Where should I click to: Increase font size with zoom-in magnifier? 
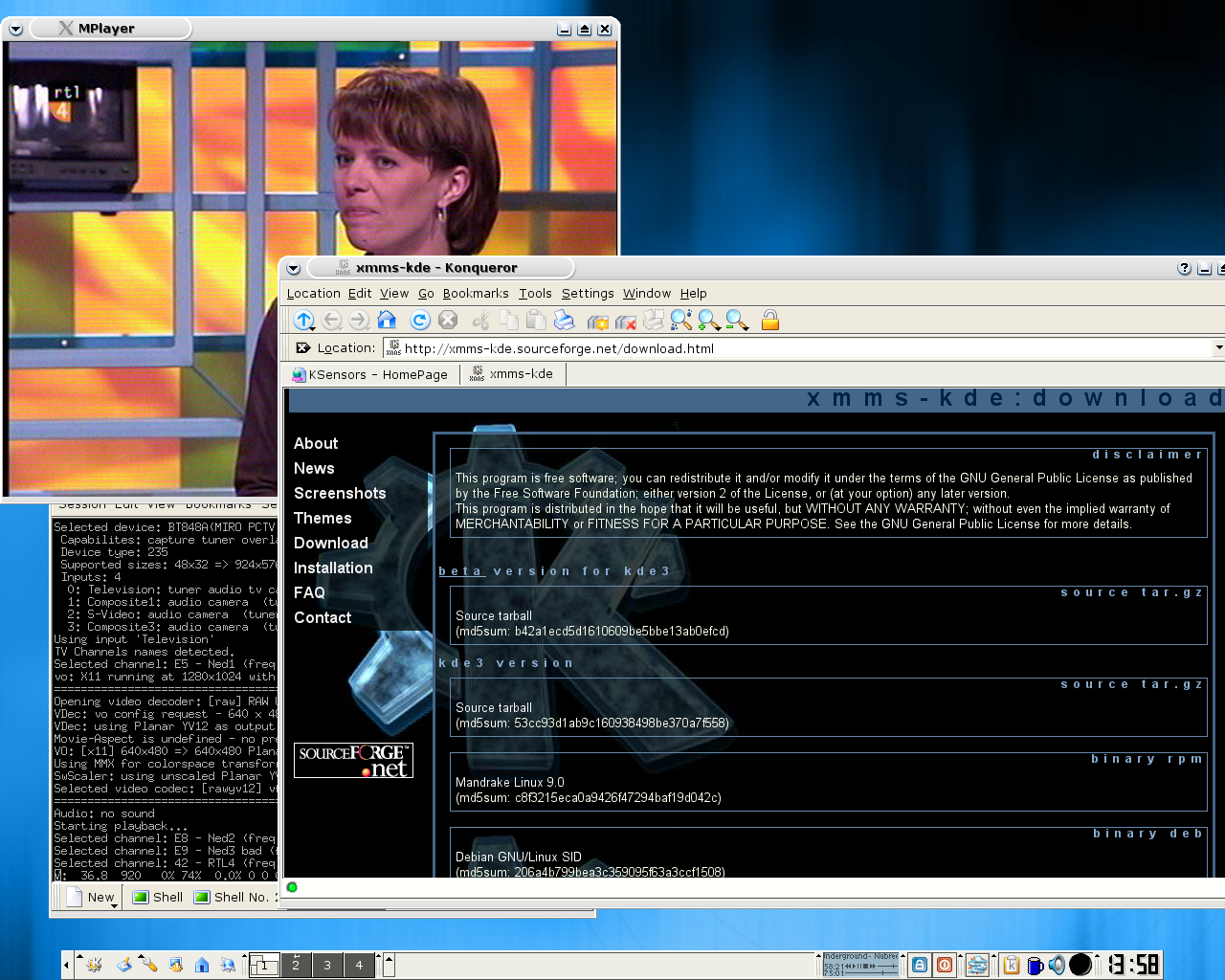click(708, 320)
